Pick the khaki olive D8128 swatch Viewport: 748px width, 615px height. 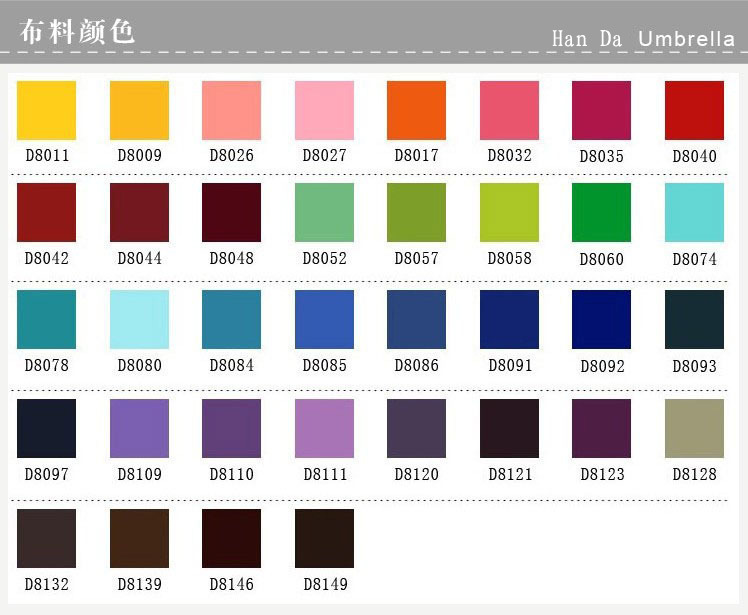tap(694, 428)
